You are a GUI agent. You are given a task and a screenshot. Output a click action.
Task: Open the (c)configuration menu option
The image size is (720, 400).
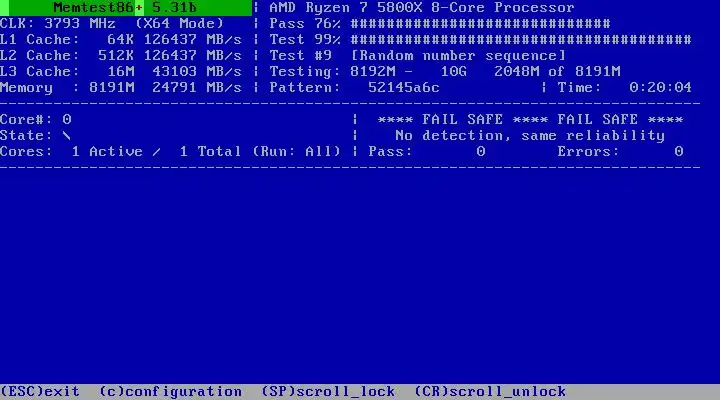point(170,391)
